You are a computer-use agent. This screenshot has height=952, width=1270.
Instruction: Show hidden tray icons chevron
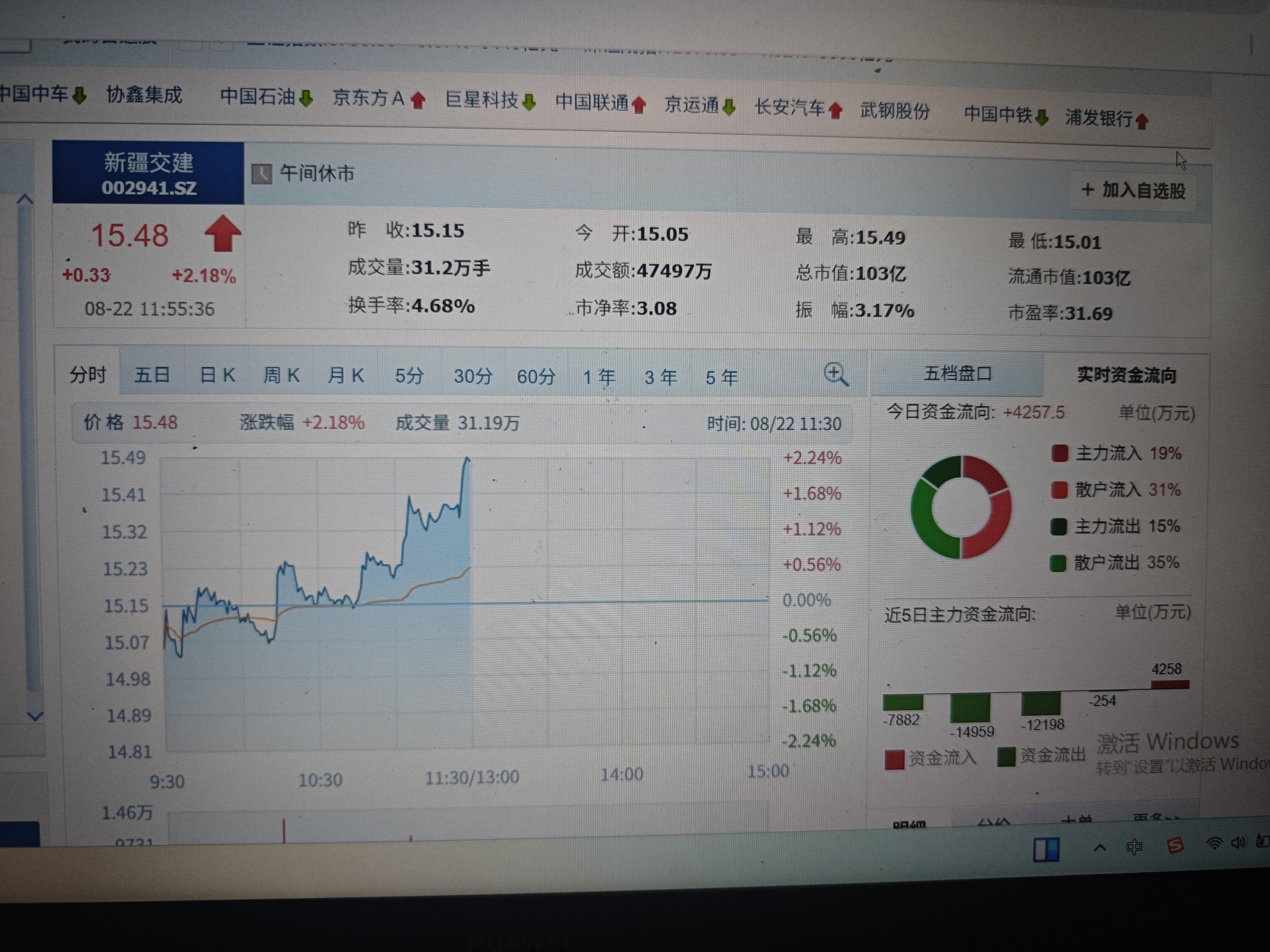tap(1099, 847)
